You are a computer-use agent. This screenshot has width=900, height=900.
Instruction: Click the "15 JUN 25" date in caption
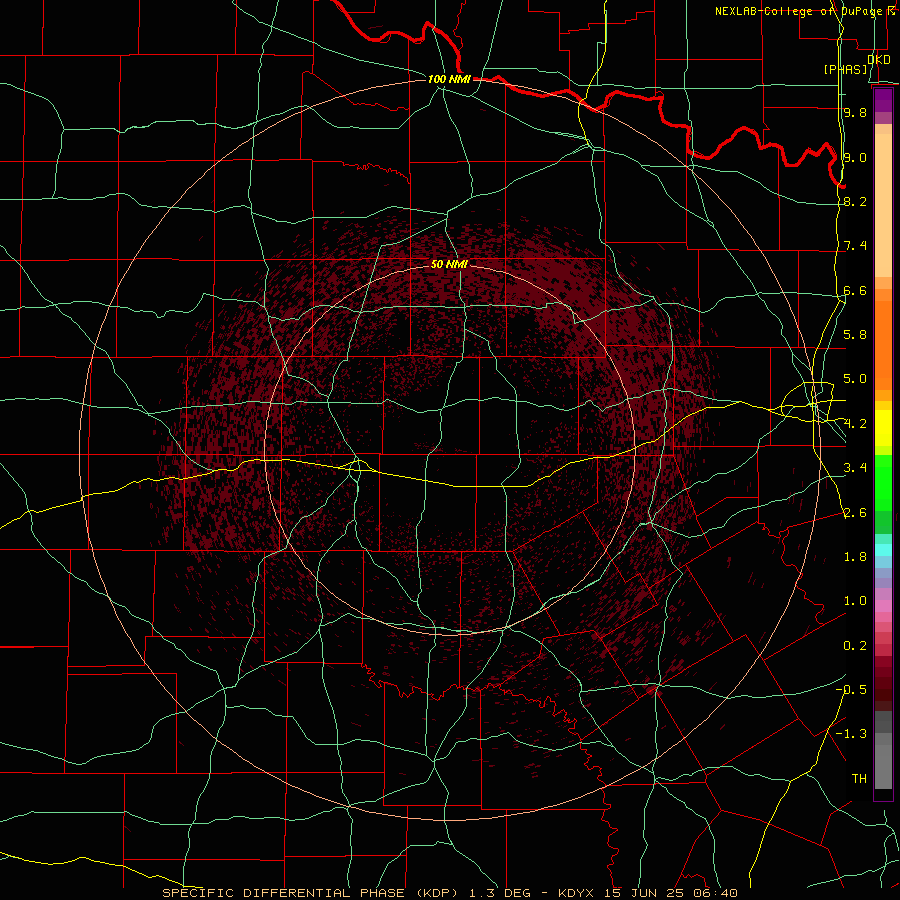(644, 893)
